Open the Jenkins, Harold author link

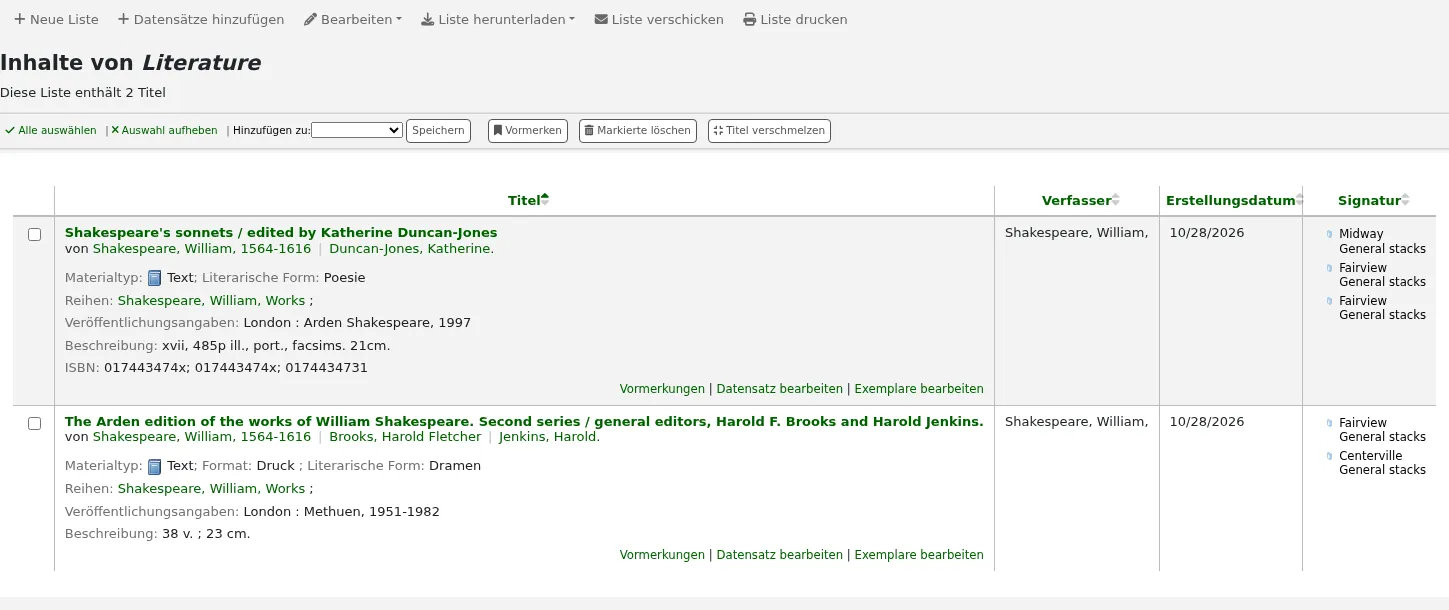click(x=549, y=436)
